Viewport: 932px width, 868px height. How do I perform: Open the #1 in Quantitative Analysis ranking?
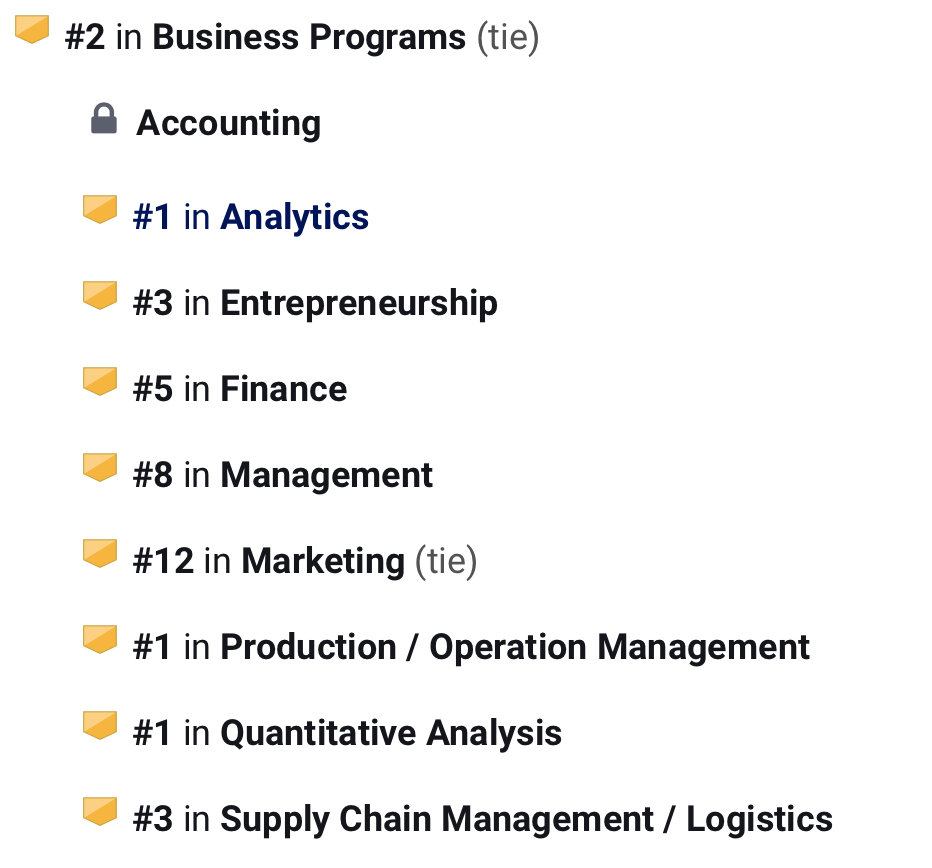(x=348, y=733)
